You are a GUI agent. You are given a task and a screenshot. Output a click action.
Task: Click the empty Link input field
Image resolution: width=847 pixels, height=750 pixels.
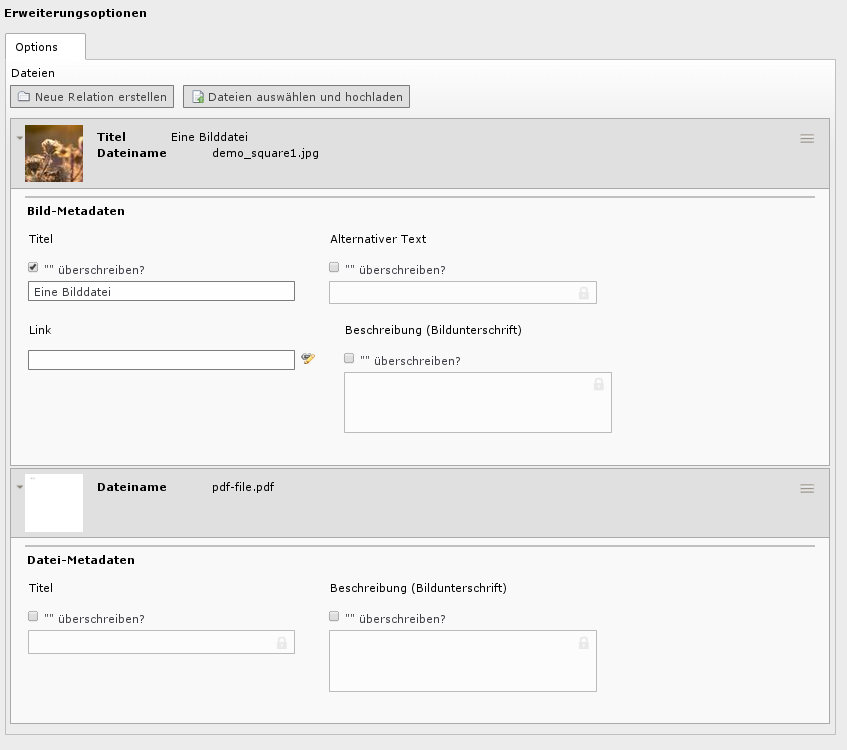(x=162, y=360)
